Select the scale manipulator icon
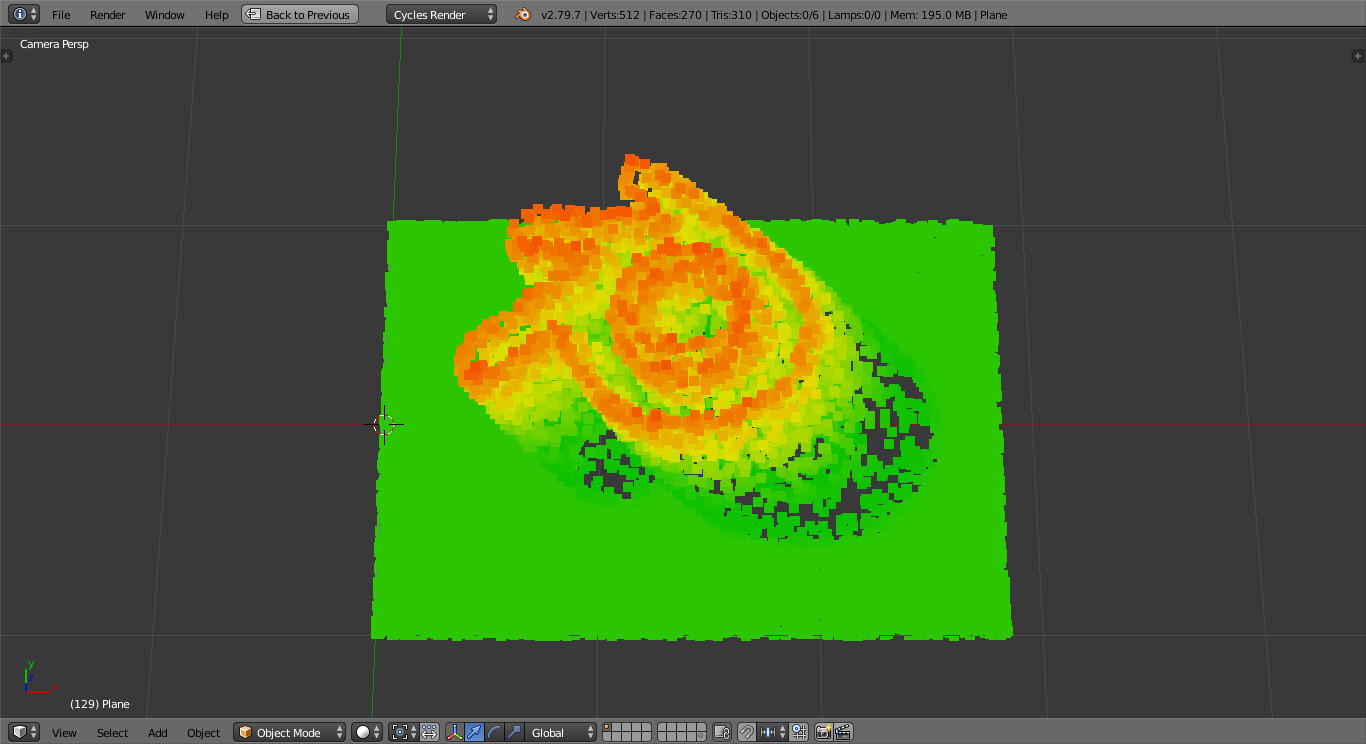Screen dimensions: 1366x744 pos(511,732)
